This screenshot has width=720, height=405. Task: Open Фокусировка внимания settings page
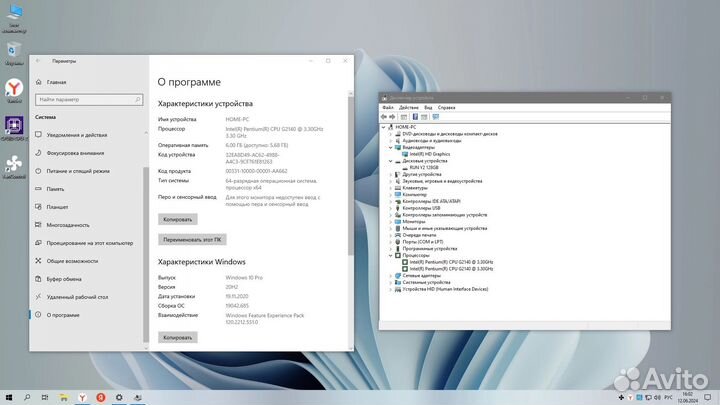click(x=70, y=153)
